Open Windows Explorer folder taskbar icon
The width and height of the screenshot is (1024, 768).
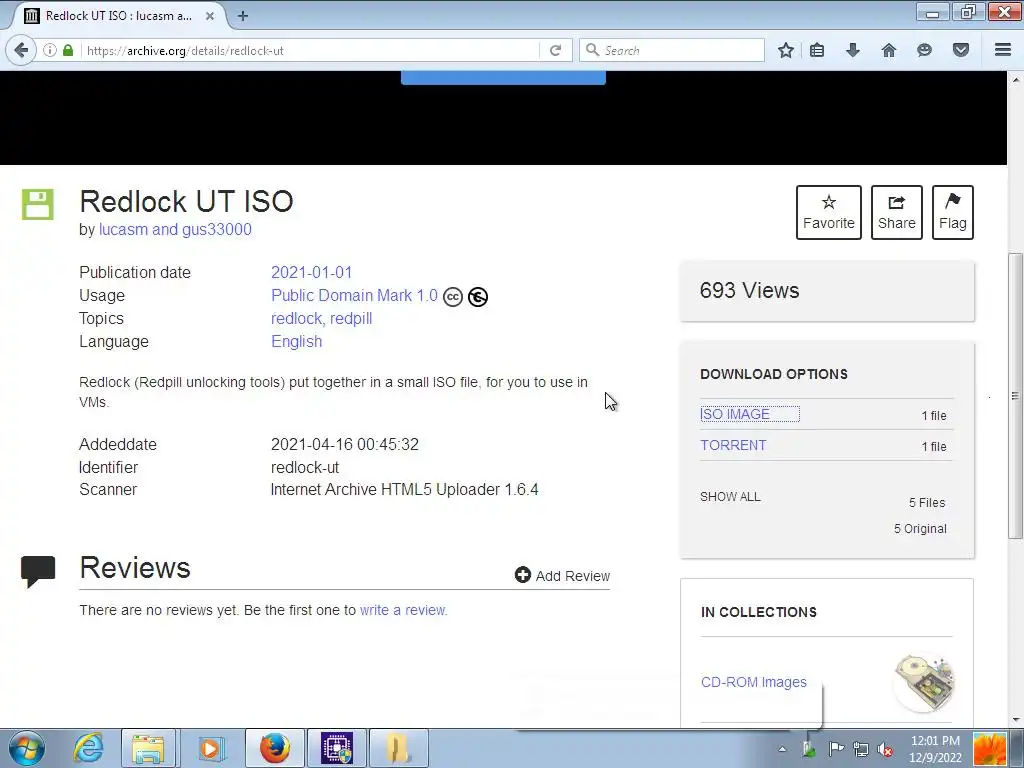[x=148, y=748]
